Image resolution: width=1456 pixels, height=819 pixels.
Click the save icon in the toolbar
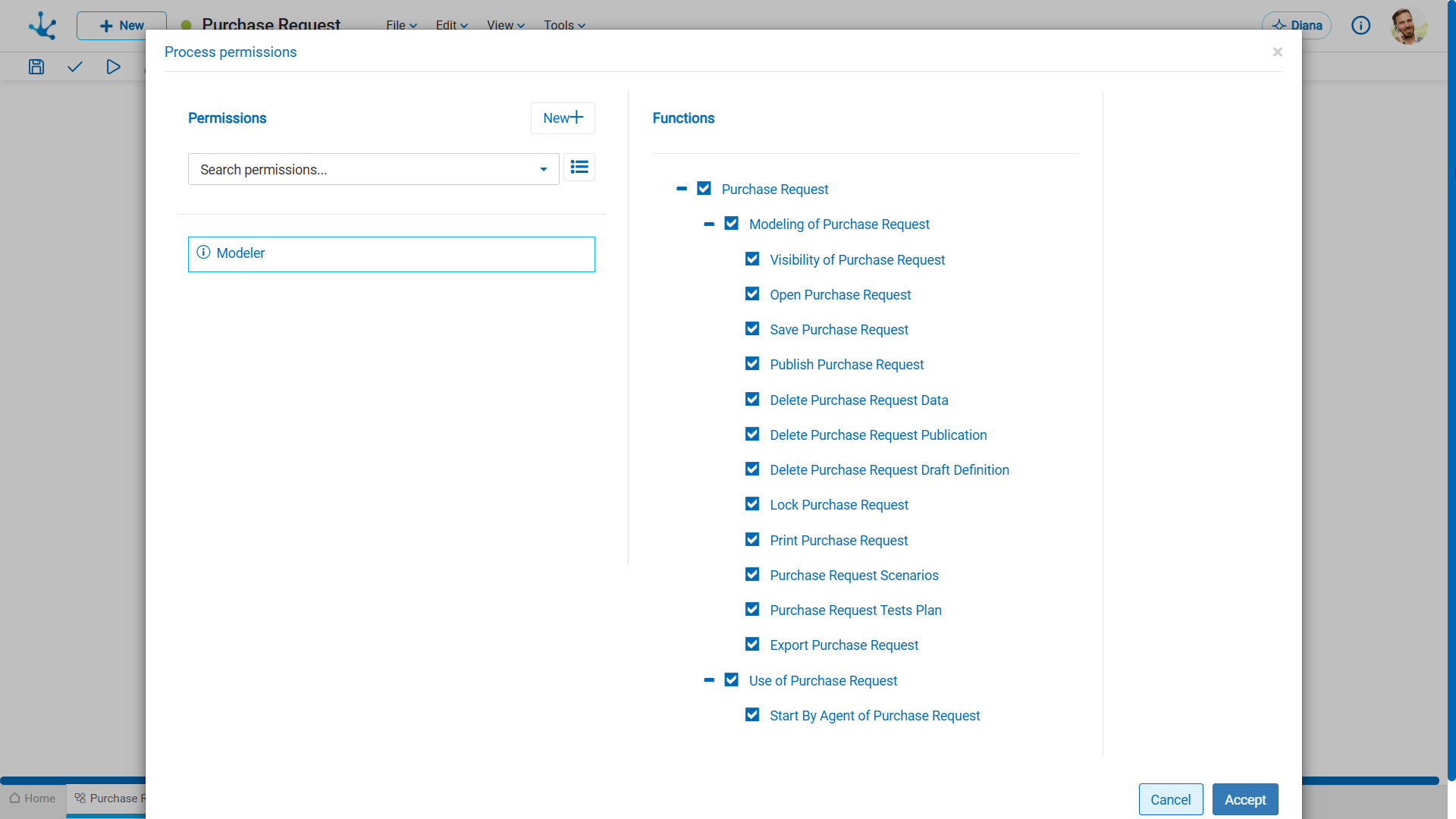tap(36, 67)
